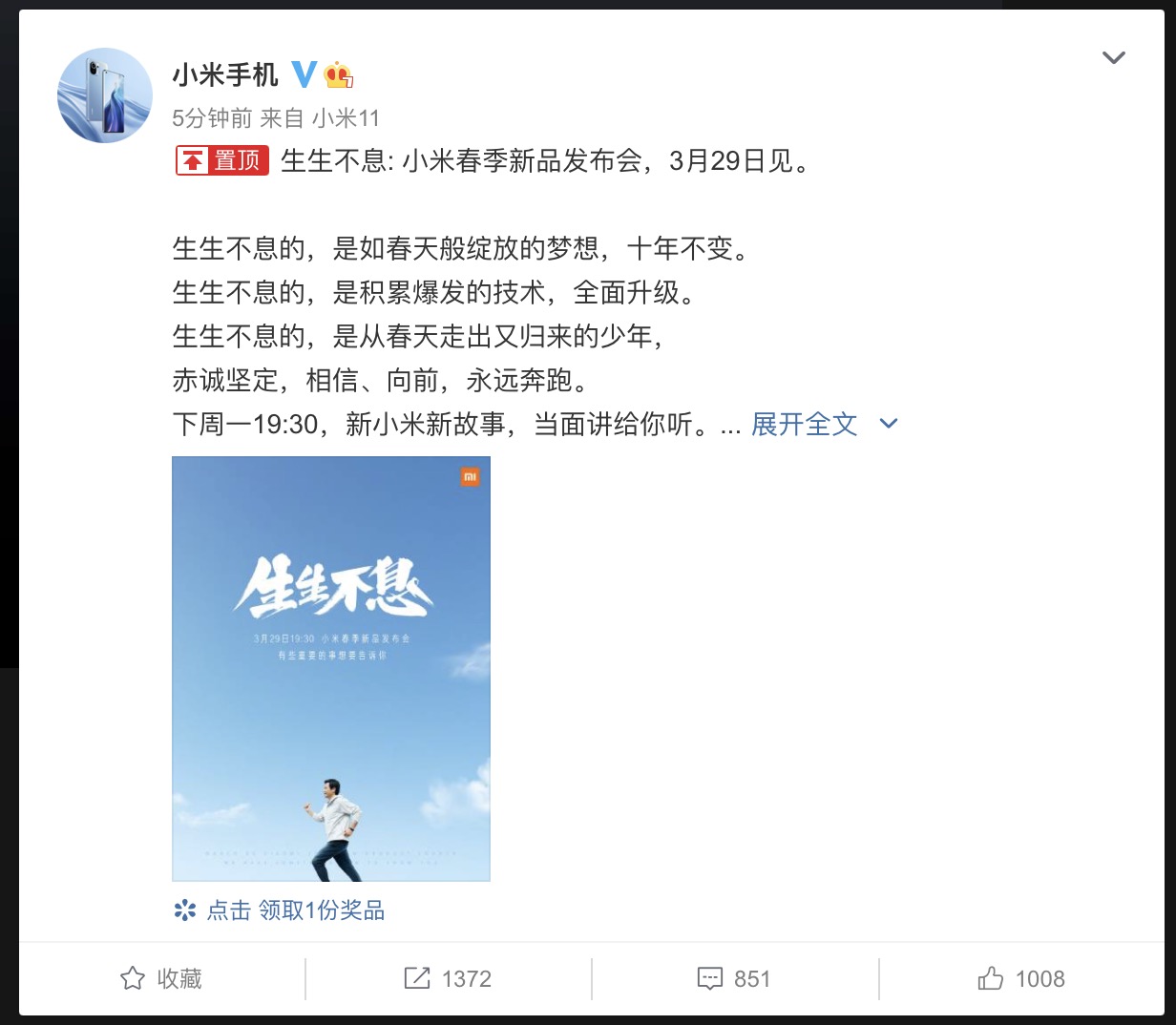Click 领取1份奖品 prize link
1176x1025 pixels.
tap(322, 910)
